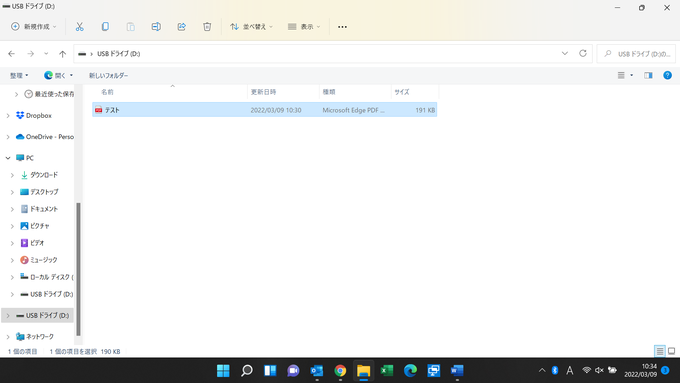Expand Dropbox in navigation pane
The width and height of the screenshot is (680, 383).
pos(8,116)
